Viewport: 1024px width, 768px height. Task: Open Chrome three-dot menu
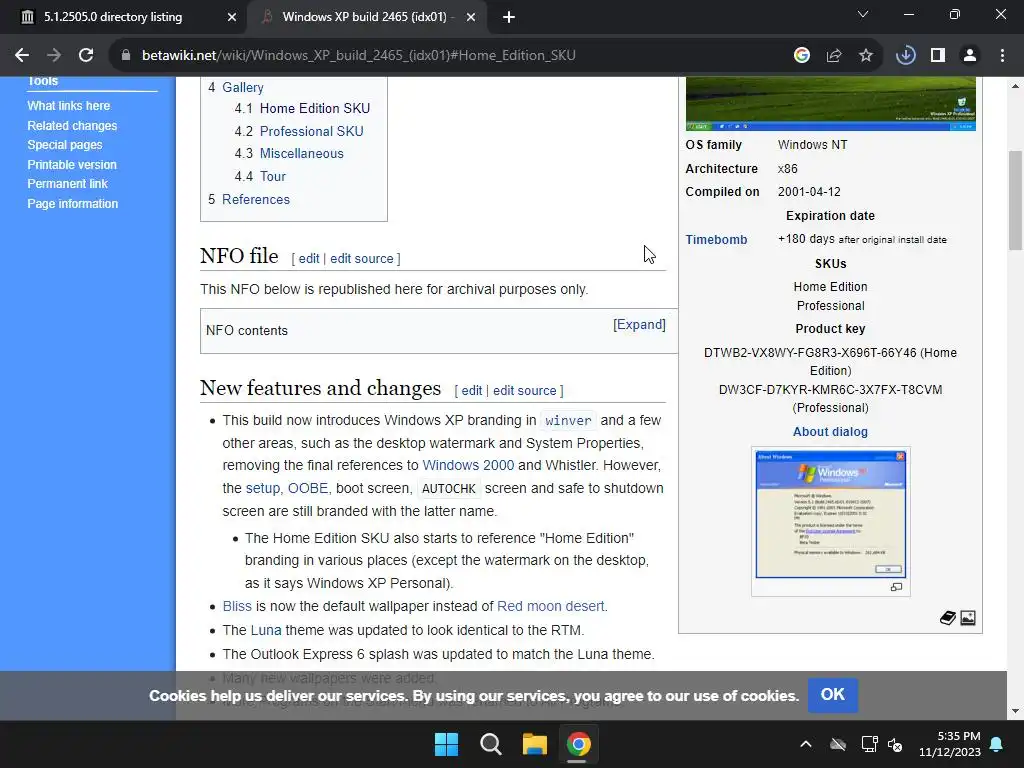tap(1002, 56)
